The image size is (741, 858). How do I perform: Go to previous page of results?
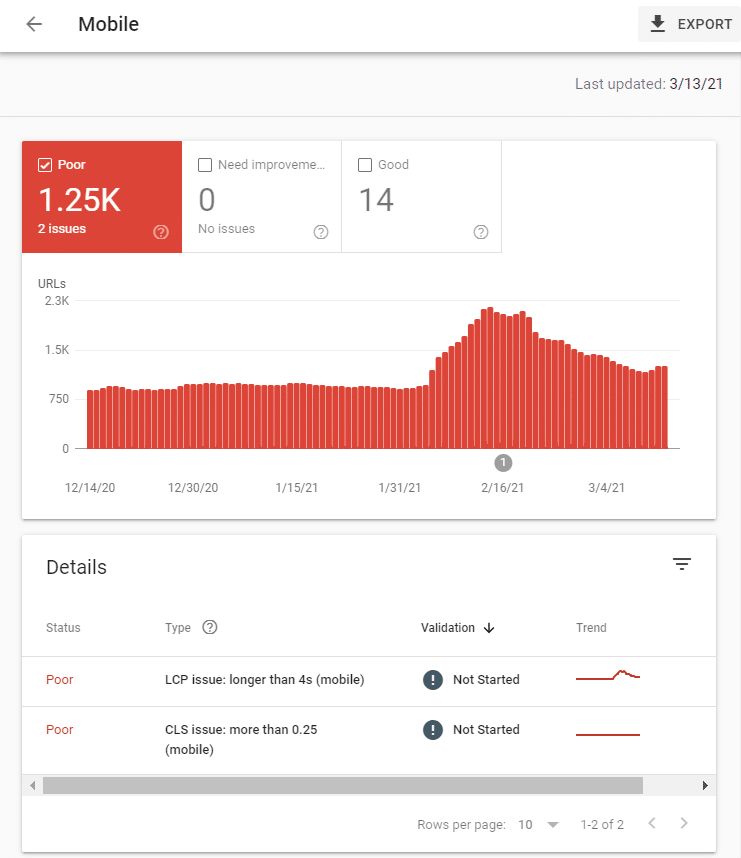click(x=652, y=824)
